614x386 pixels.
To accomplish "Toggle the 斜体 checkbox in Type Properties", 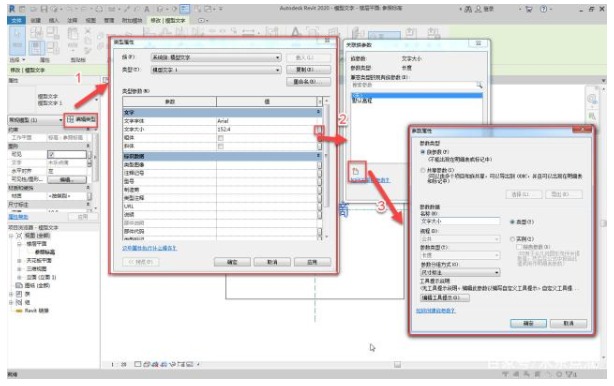I will pyautogui.click(x=220, y=146).
